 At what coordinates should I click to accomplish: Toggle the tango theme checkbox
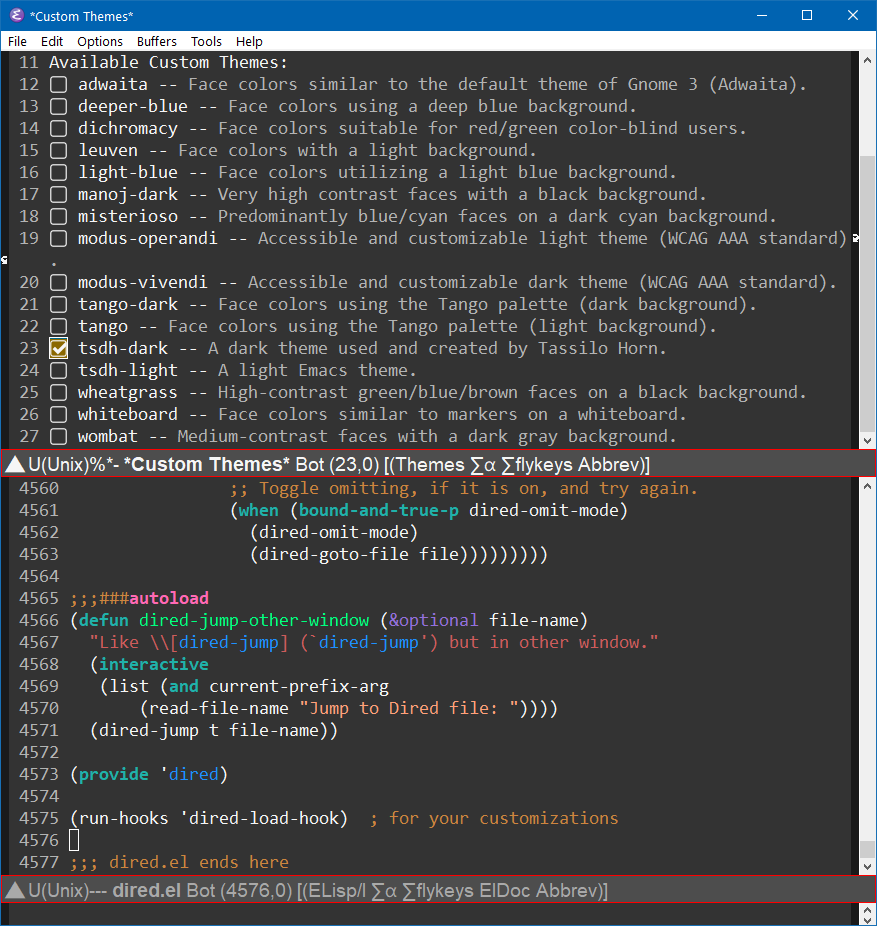58,327
